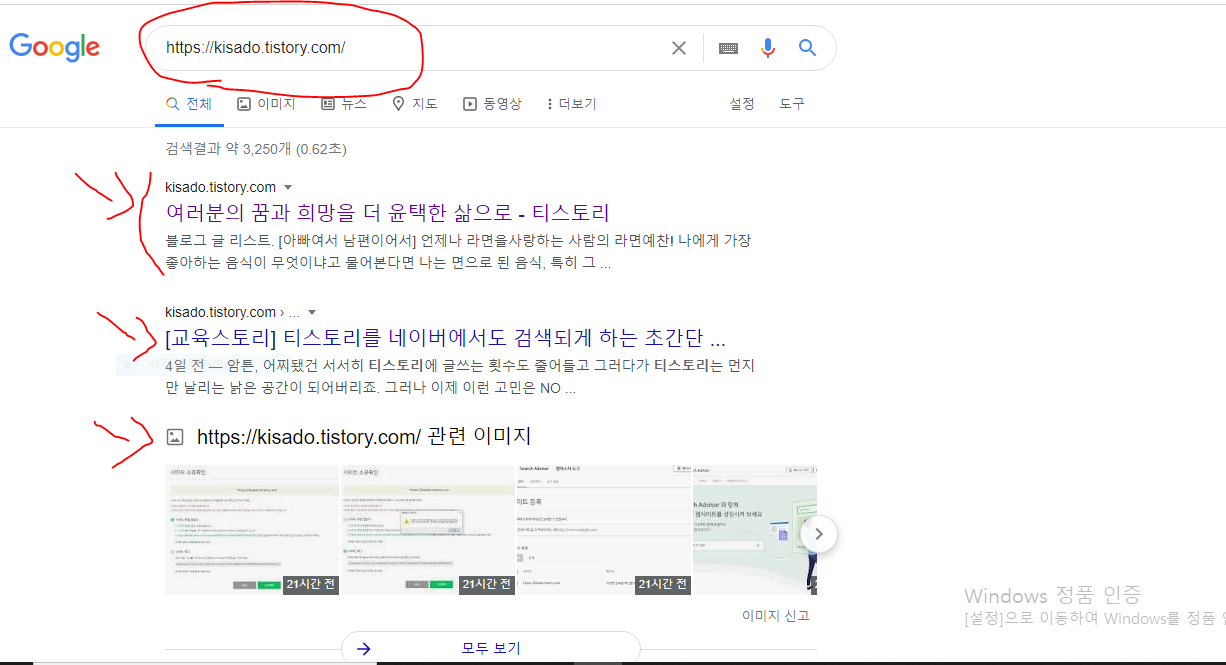Viewport: 1226px width, 665px height.
Task: Click the 이미지 신고 link
Action: point(776,616)
